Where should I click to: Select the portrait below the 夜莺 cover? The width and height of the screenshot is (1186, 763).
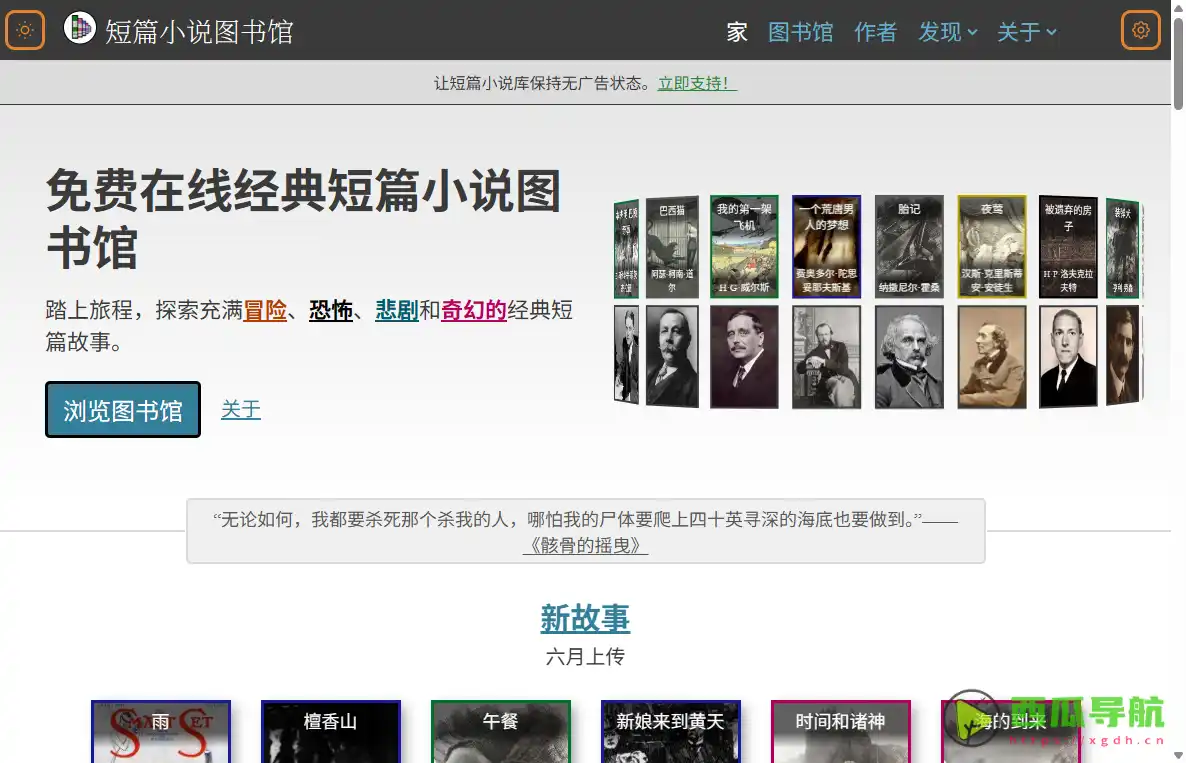pyautogui.click(x=992, y=357)
